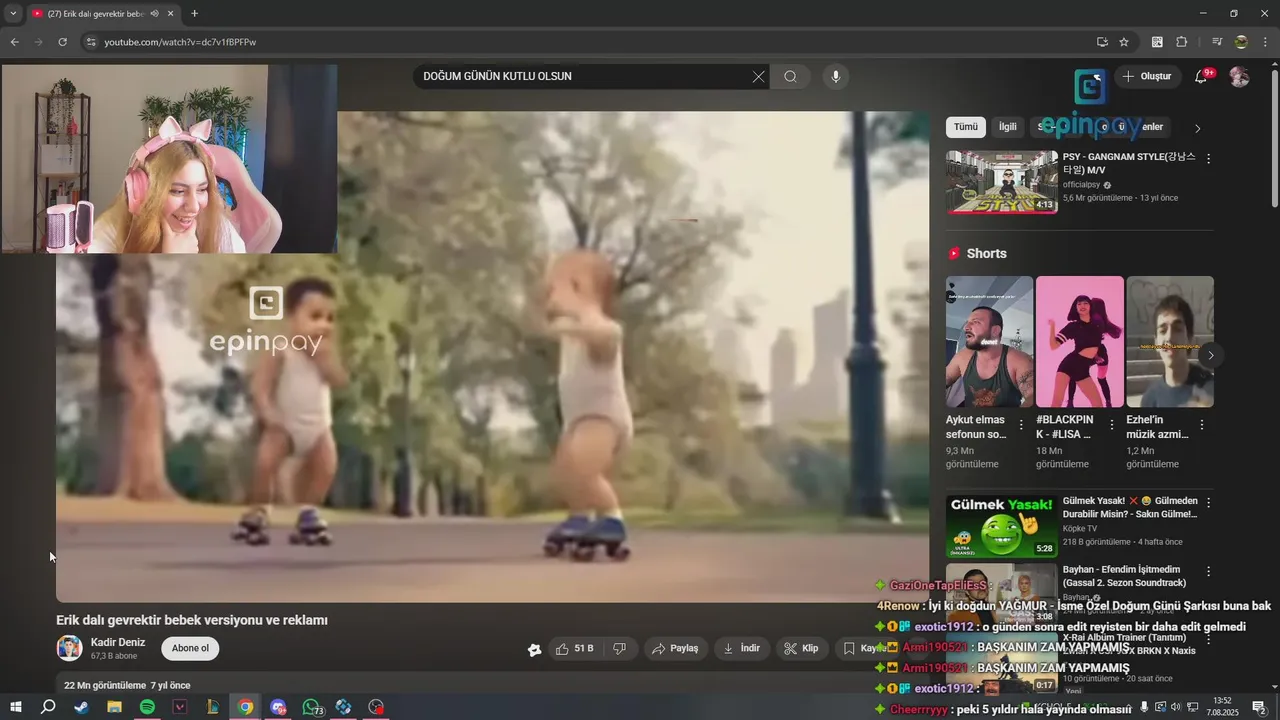Open Chrome media control icon
Image resolution: width=1280 pixels, height=720 pixels.
pos(1217,42)
